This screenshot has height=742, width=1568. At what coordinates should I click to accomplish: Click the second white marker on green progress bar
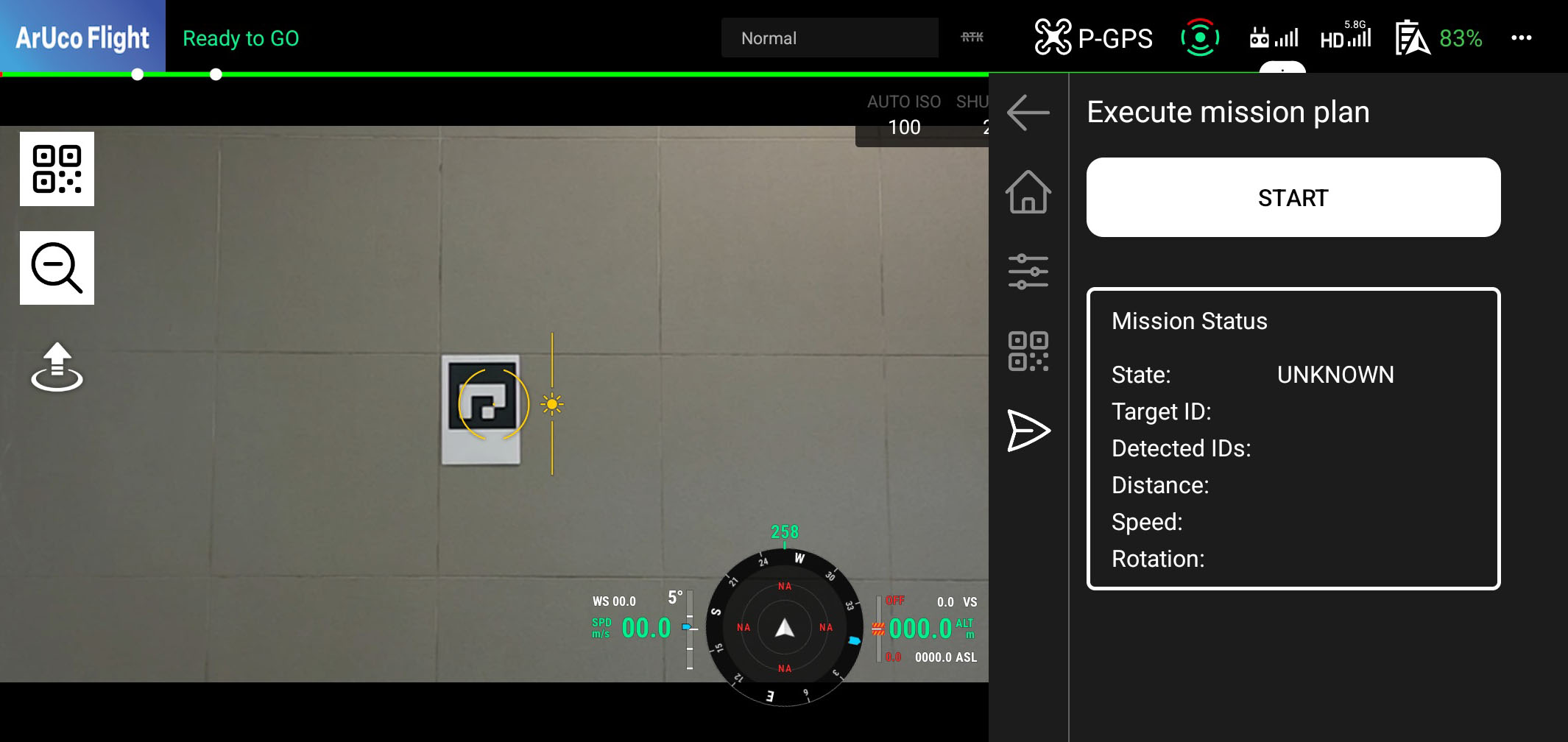216,74
